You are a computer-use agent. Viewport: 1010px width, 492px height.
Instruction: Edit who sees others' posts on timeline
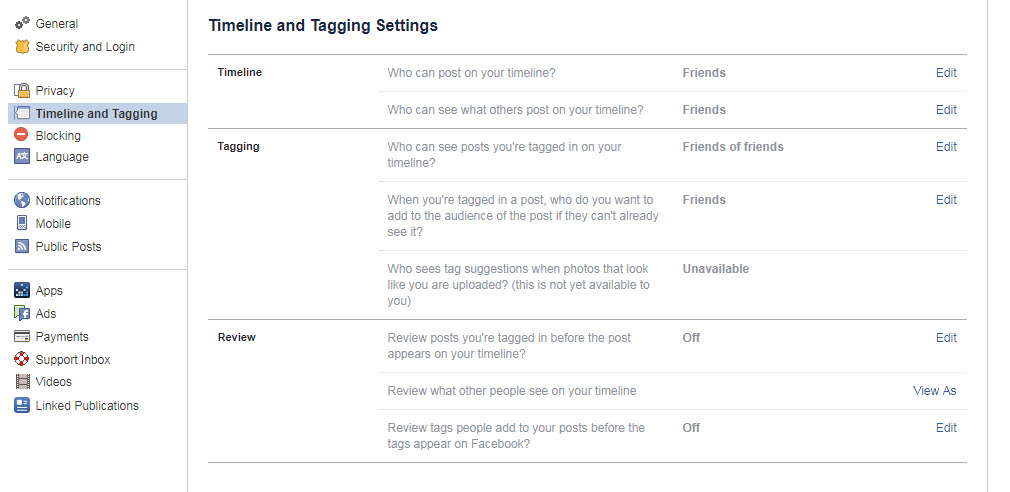(x=946, y=110)
